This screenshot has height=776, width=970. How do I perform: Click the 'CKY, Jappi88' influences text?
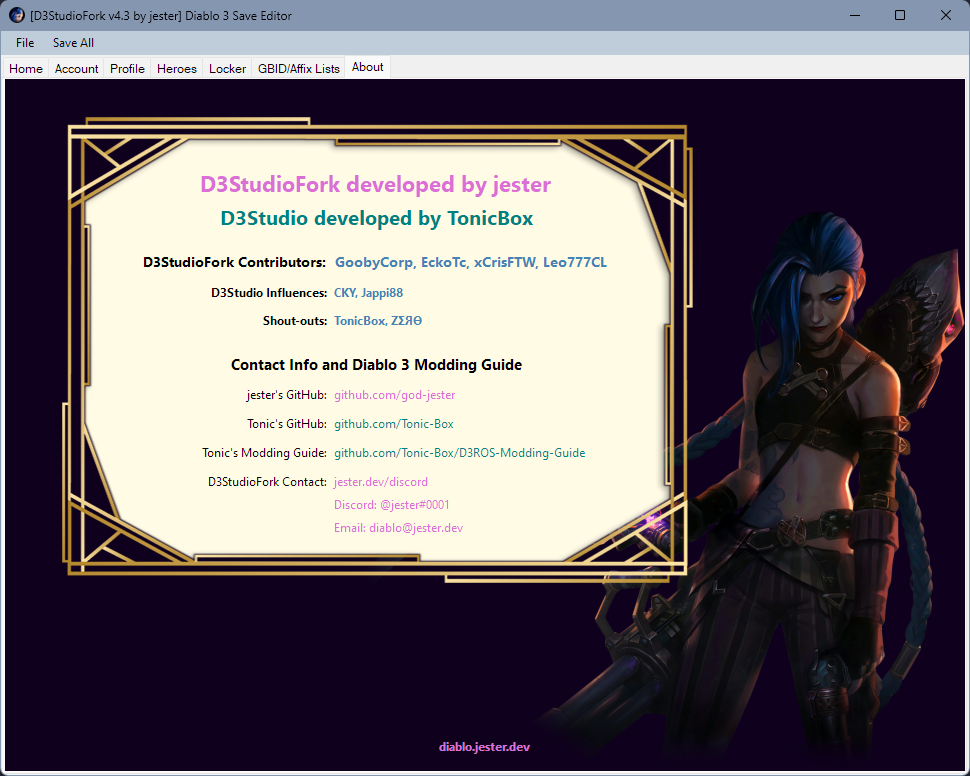click(x=369, y=293)
